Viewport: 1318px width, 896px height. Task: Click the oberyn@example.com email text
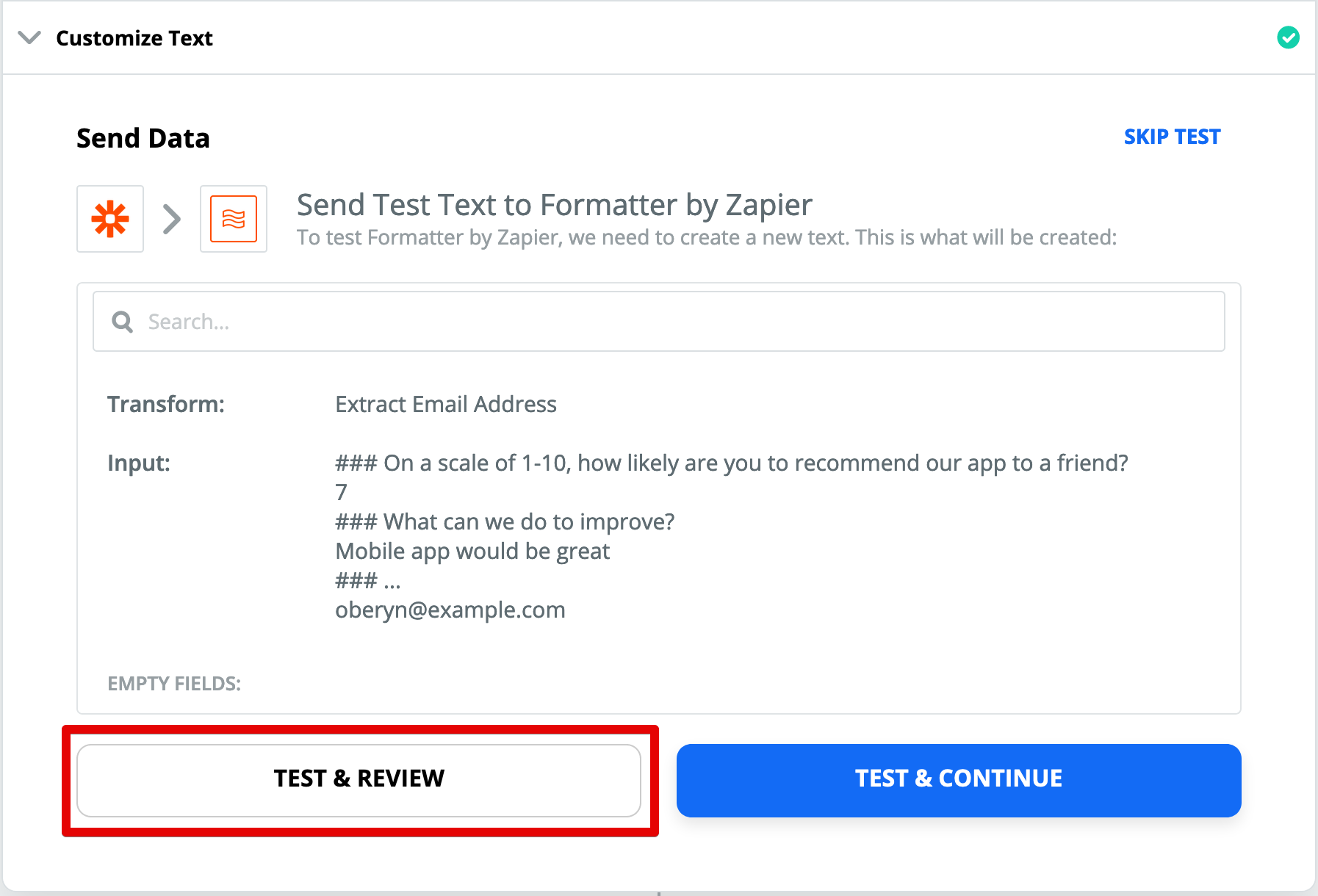450,610
